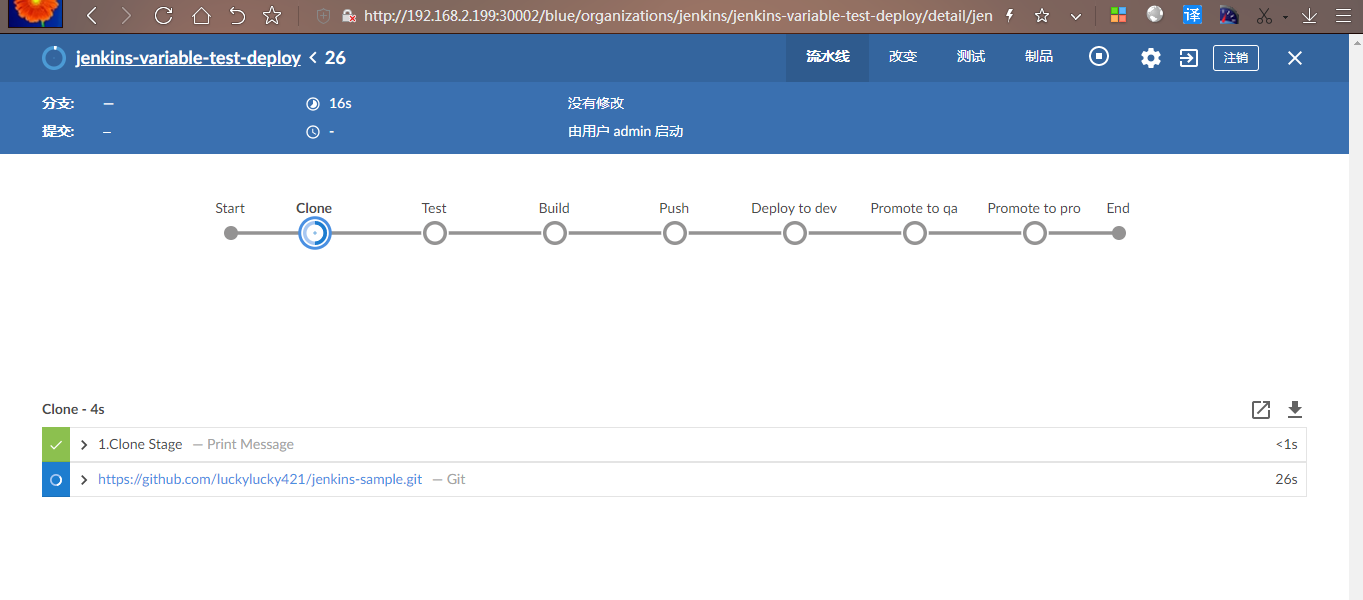The image size is (1363, 600).
Task: Click the flag extension icon in toolbar
Action: (x=1229, y=15)
